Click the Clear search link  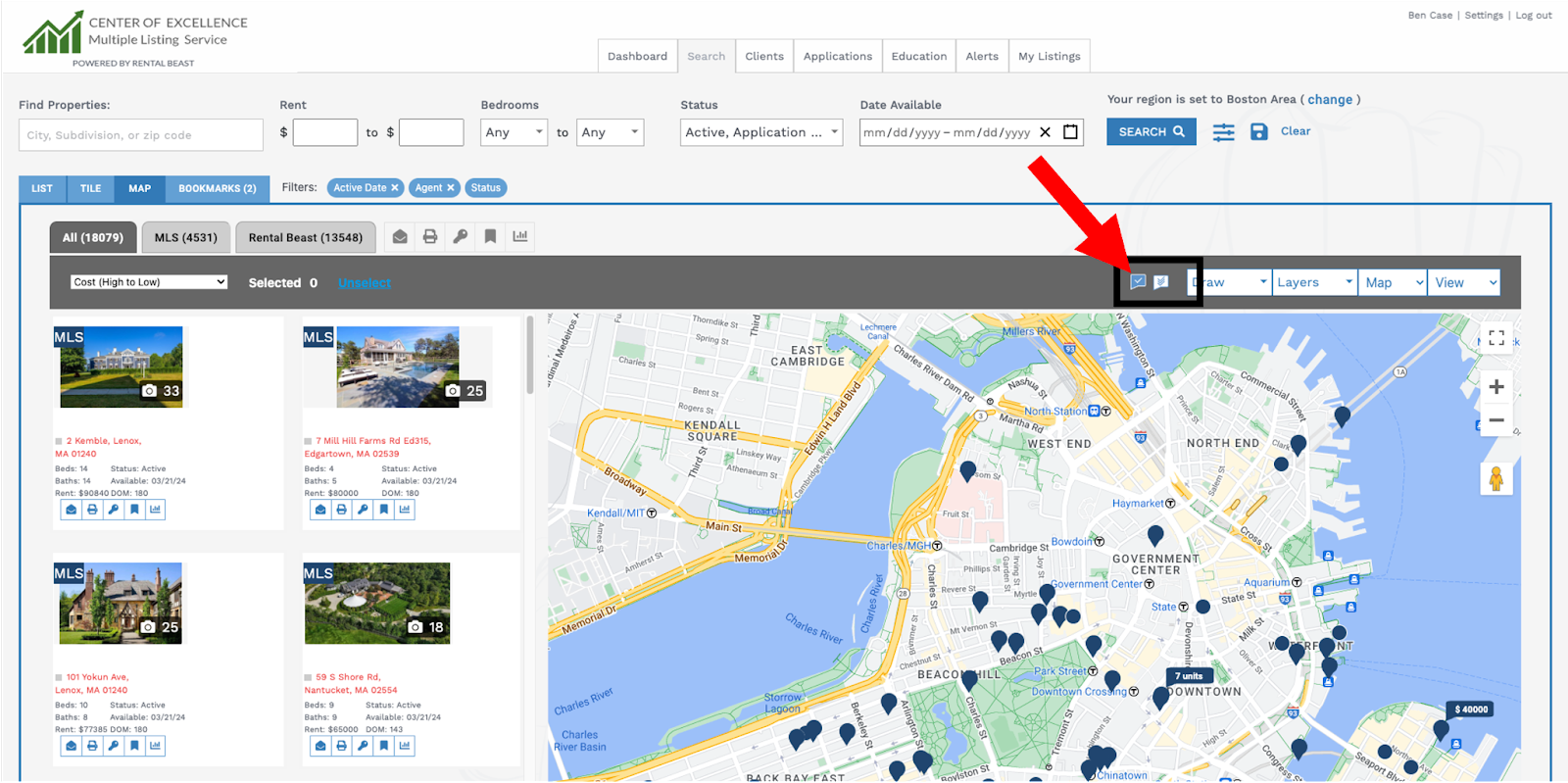point(1296,131)
